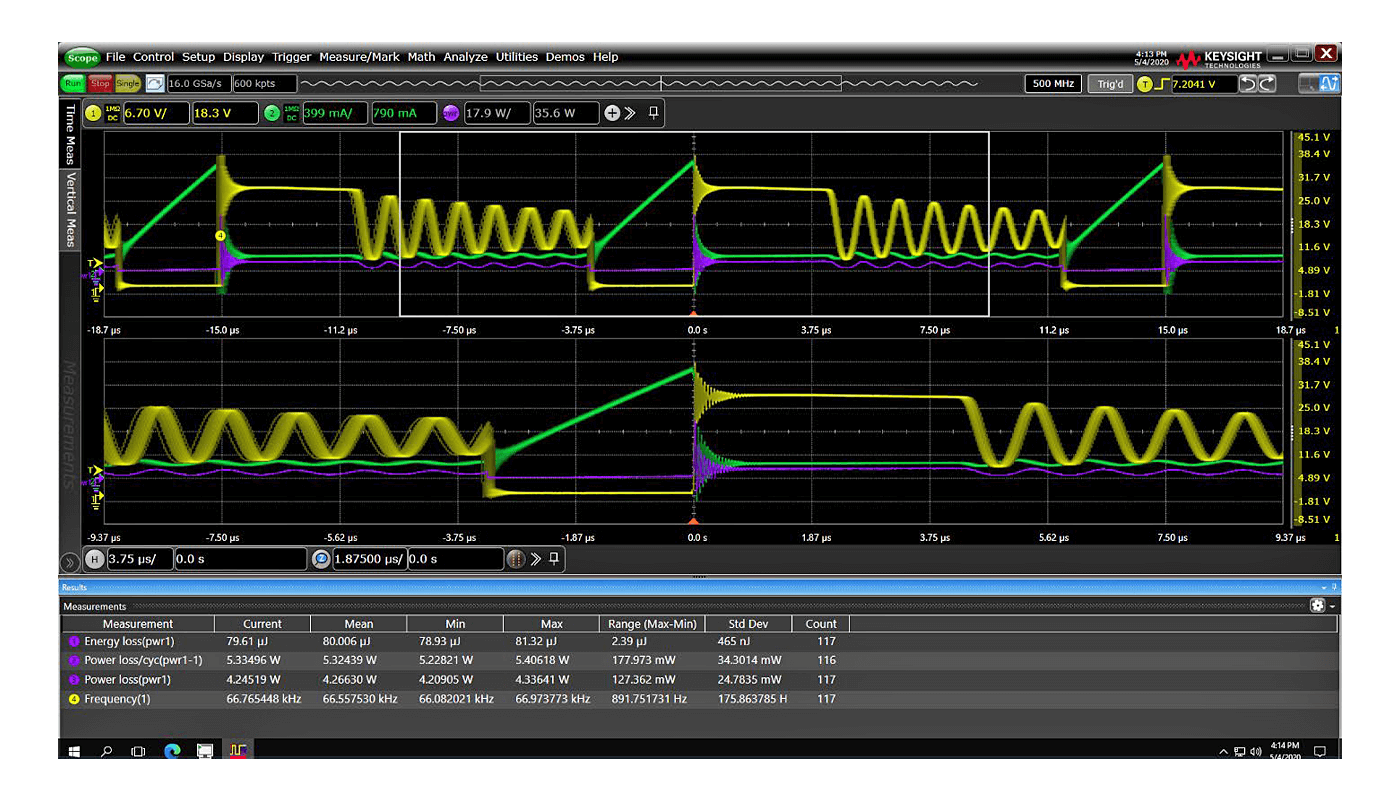Viewport: 1400px width, 800px height.
Task: Click the rising edge trigger slope icon
Action: click(x=1162, y=84)
